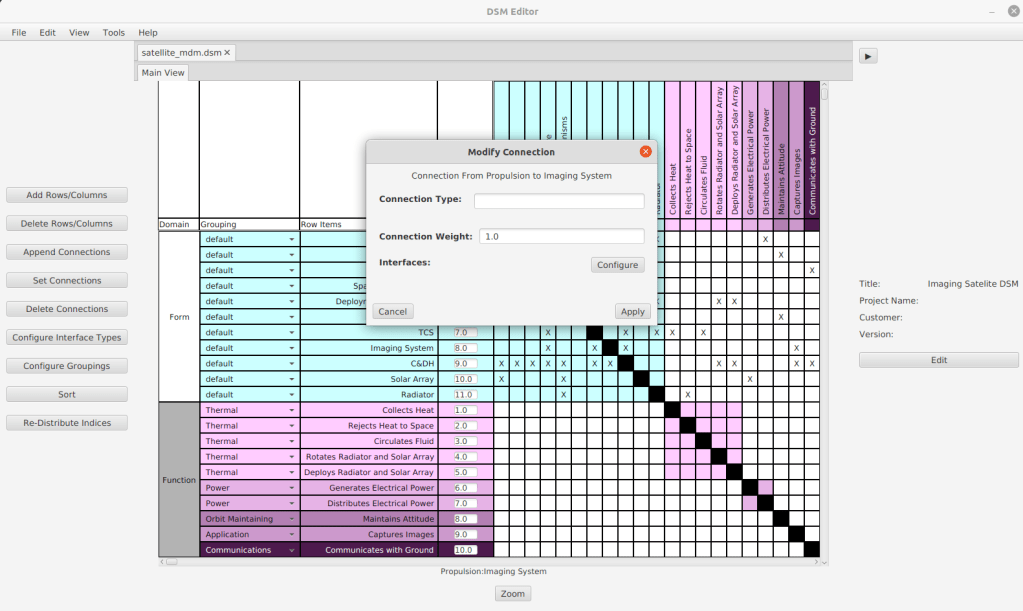1023x611 pixels.
Task: Select the Main View tab
Action: coord(163,72)
